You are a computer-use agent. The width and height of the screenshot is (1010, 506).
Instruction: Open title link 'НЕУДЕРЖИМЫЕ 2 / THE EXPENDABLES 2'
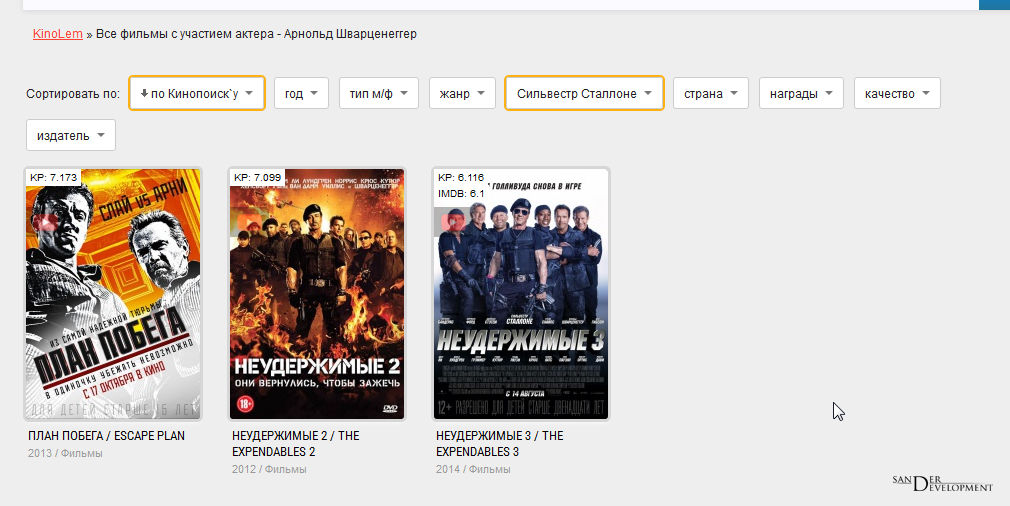(x=296, y=444)
